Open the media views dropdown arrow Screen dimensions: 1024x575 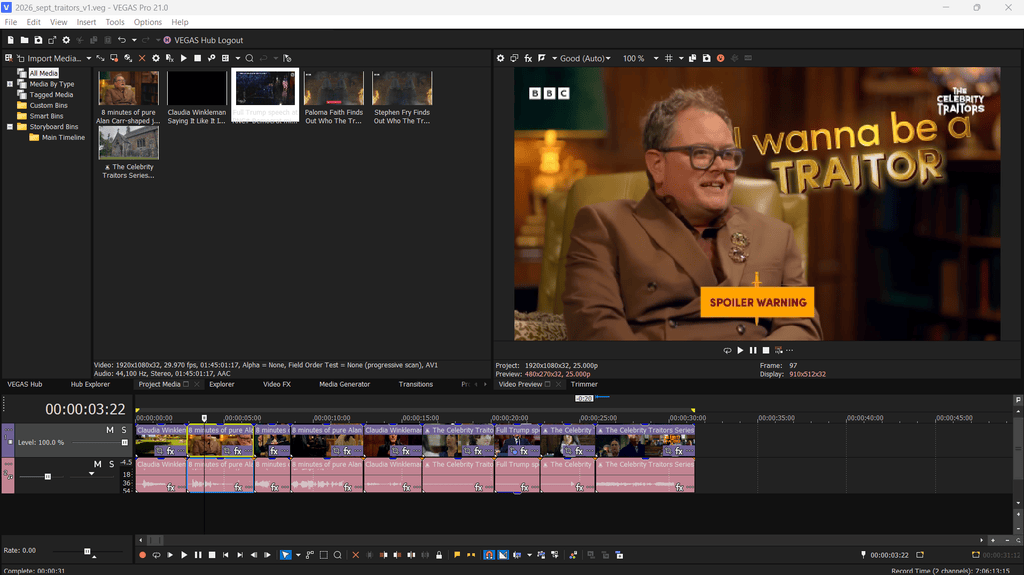click(238, 58)
